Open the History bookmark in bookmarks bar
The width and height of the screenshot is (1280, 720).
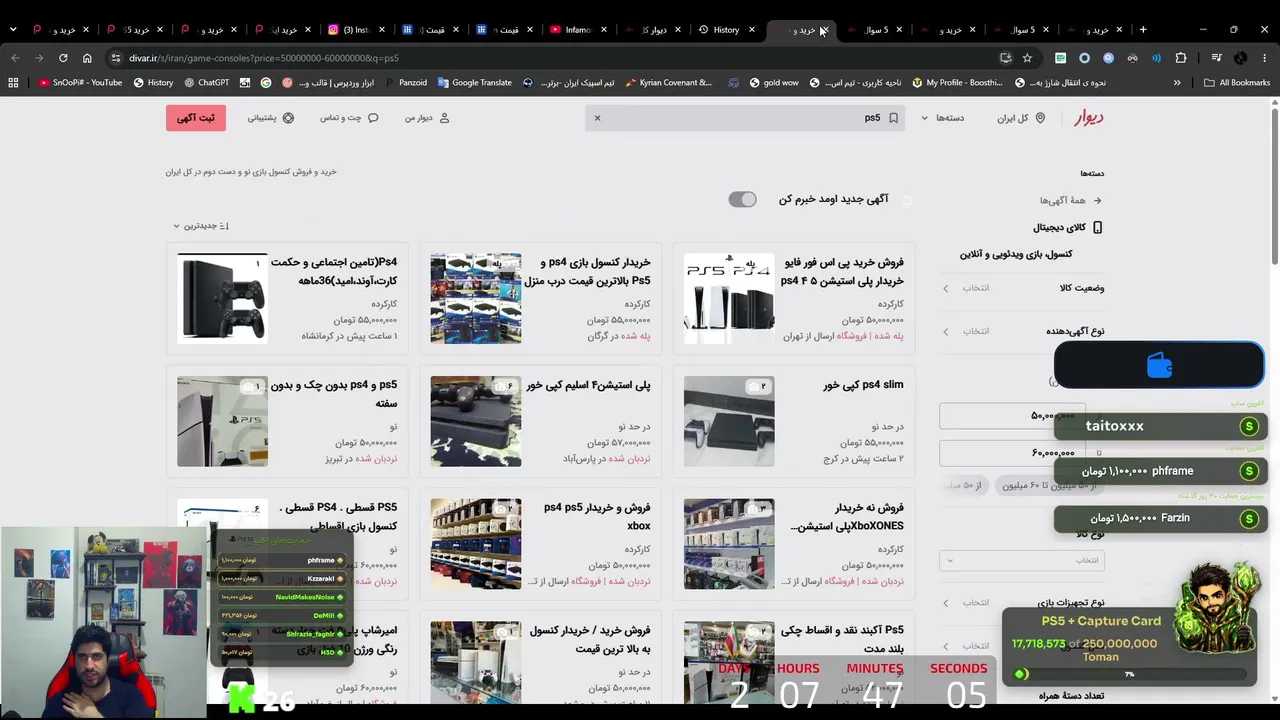[153, 83]
